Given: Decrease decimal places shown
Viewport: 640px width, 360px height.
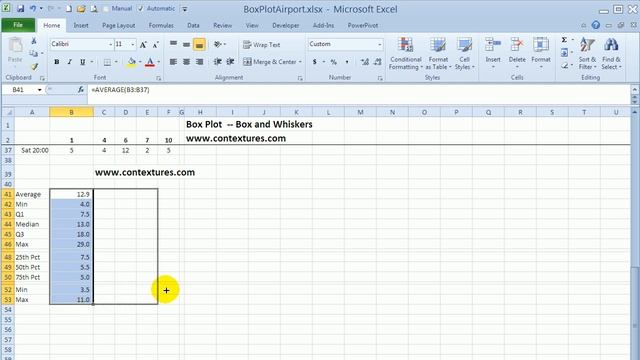Looking at the screenshot, I should [x=378, y=62].
